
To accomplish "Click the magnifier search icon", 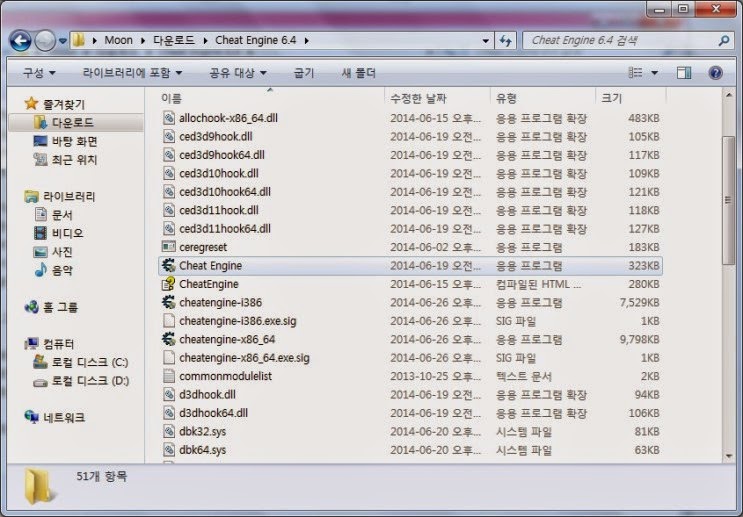I will [x=724, y=41].
